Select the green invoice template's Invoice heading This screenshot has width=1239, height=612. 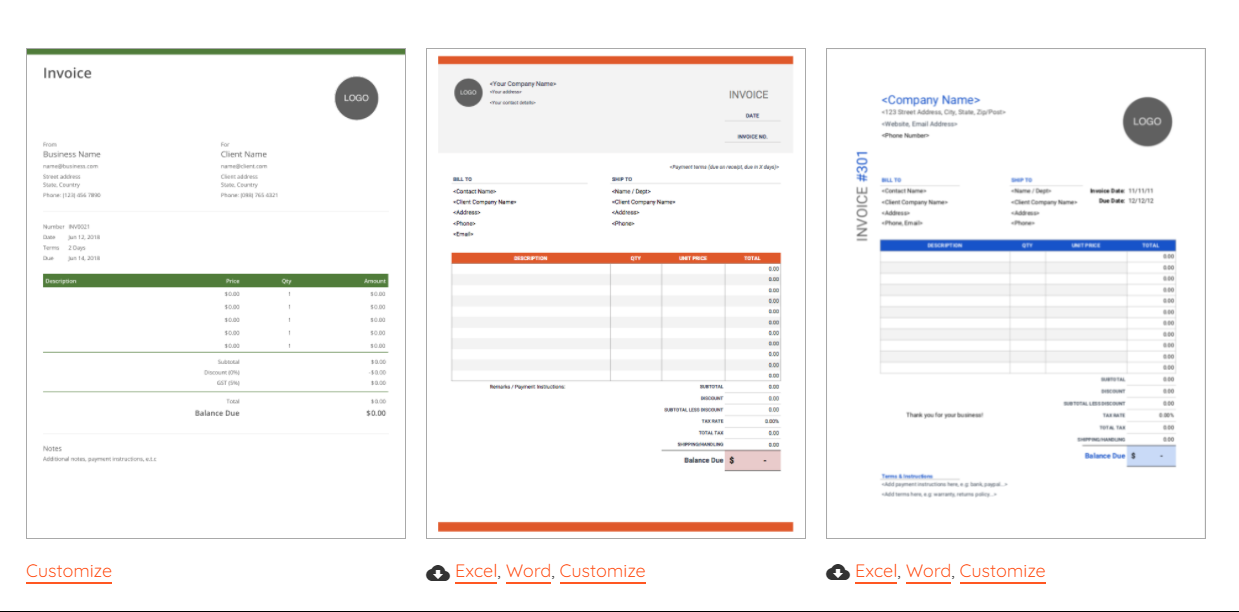[67, 73]
